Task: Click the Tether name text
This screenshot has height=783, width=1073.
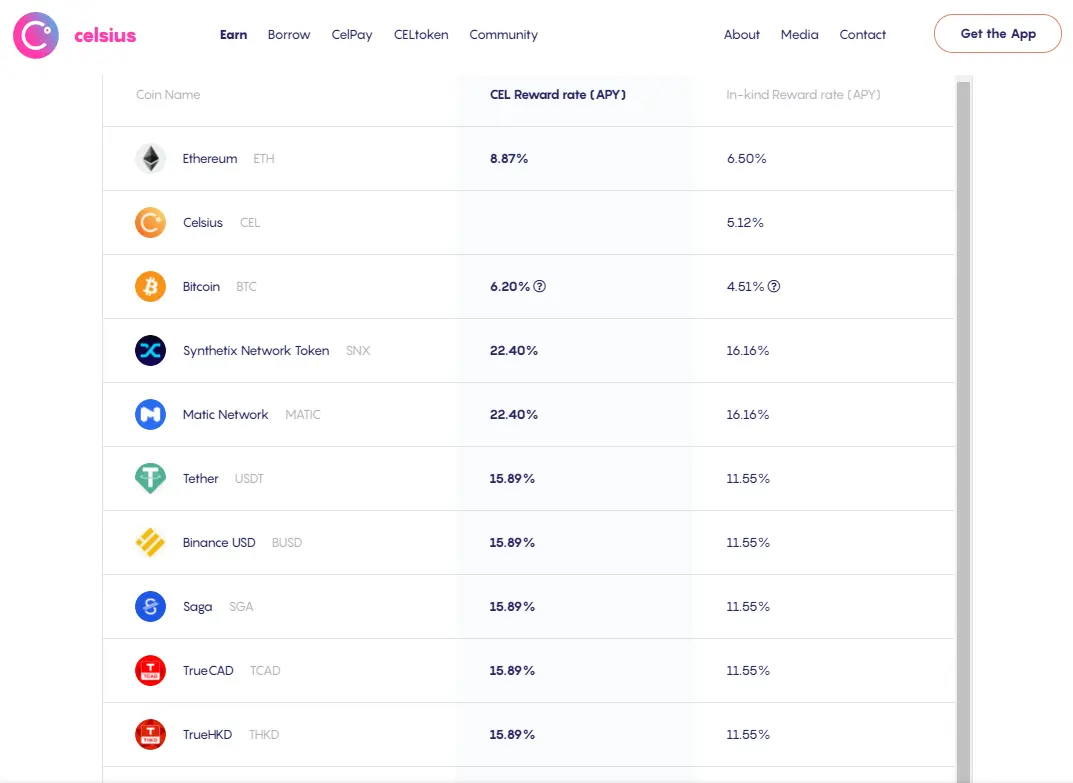Action: [201, 478]
